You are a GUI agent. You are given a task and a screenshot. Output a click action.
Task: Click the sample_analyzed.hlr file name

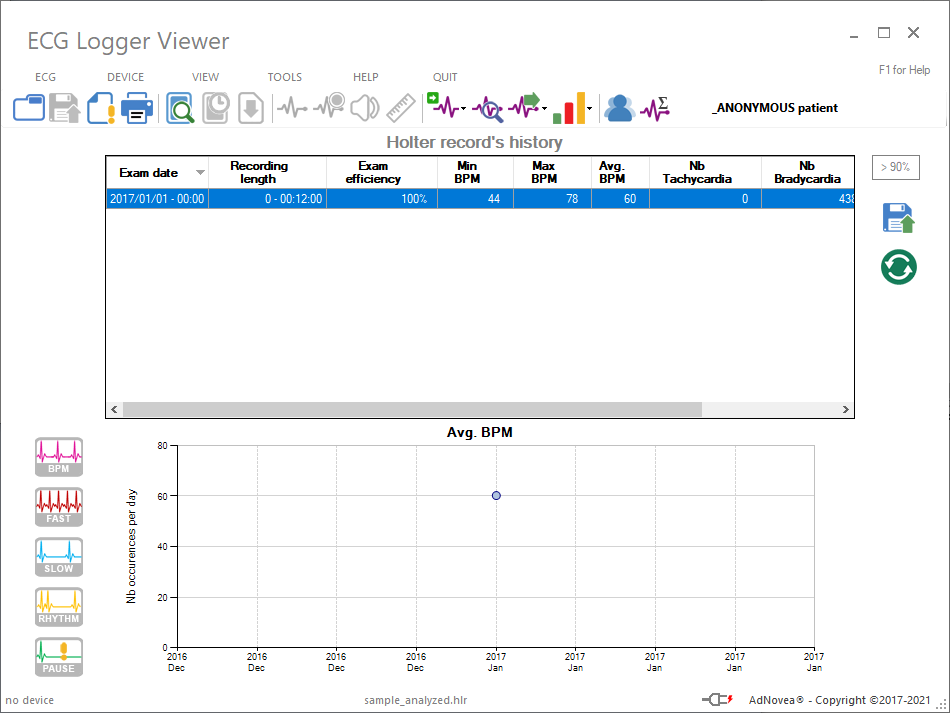click(416, 700)
